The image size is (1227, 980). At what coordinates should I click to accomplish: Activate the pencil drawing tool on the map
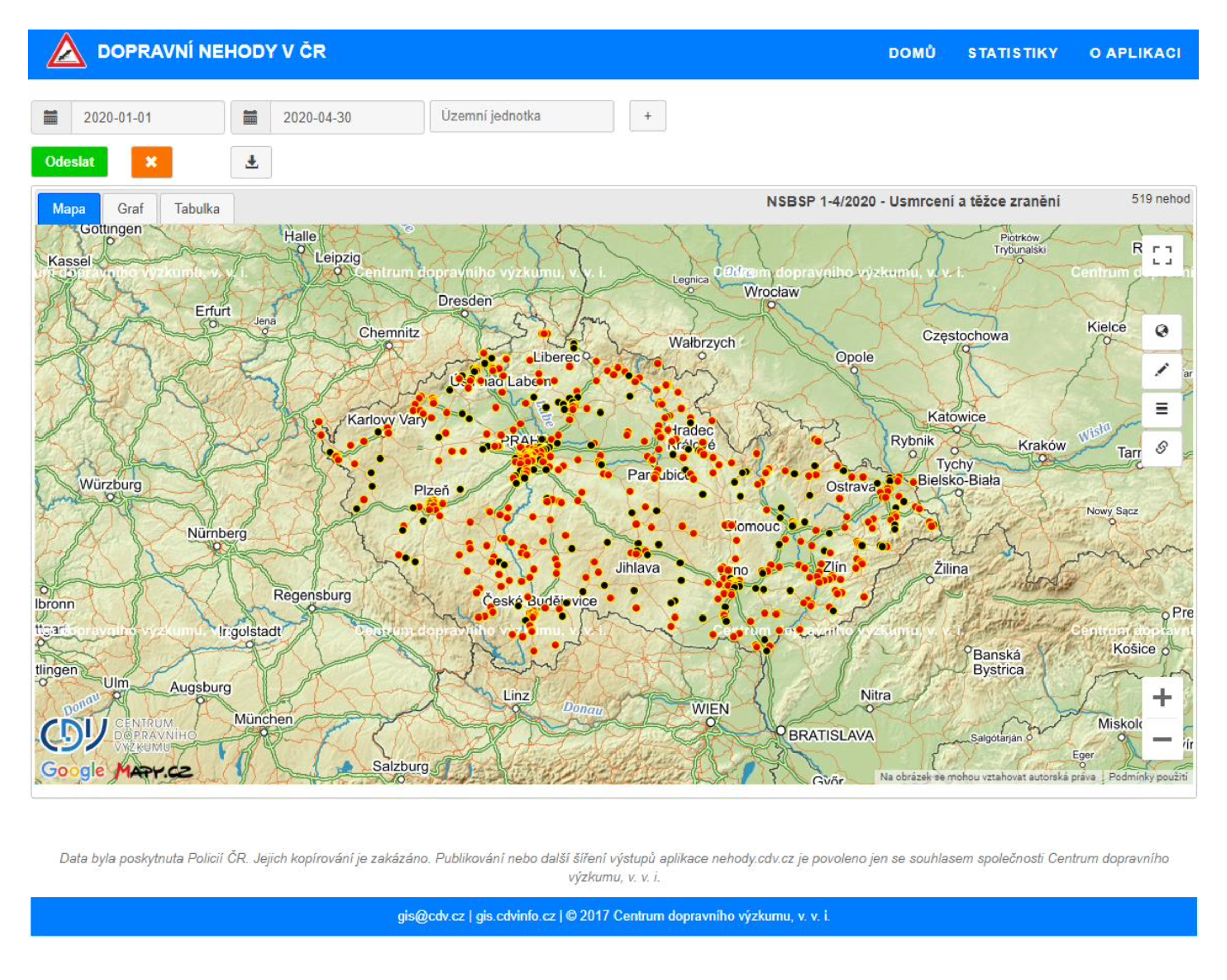coord(1163,369)
